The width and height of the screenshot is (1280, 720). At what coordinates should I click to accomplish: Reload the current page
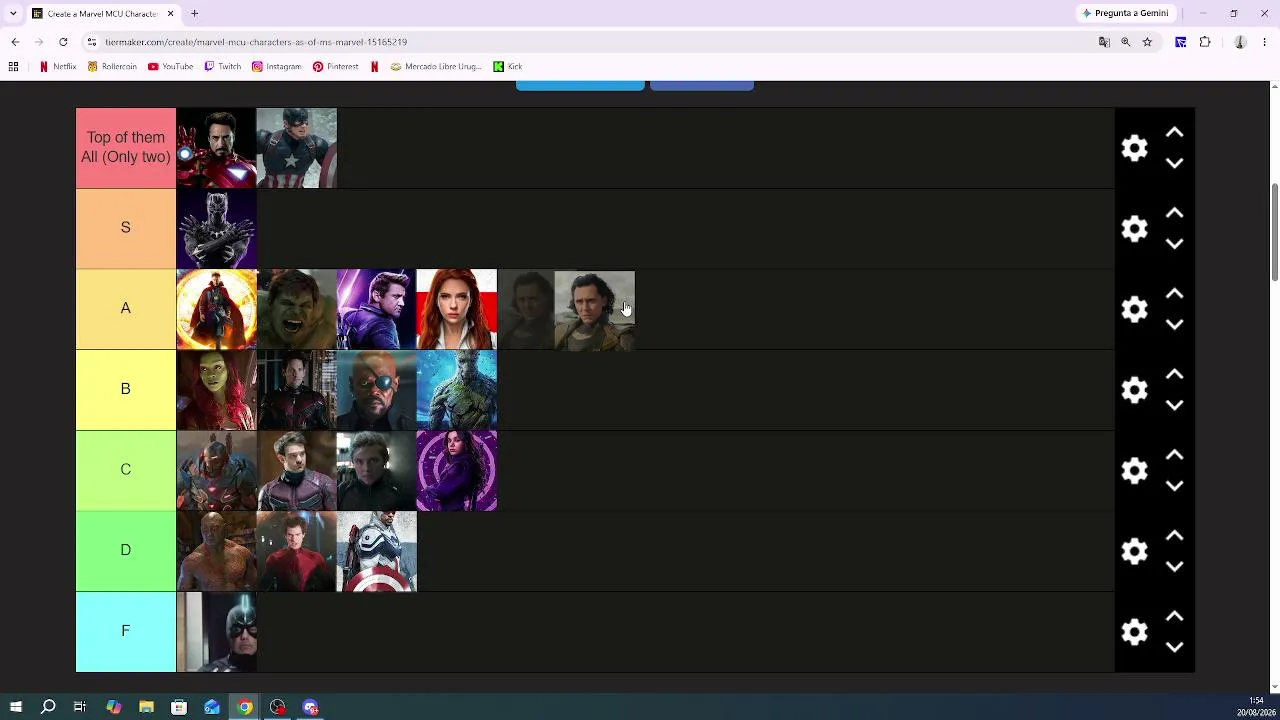coord(63,42)
